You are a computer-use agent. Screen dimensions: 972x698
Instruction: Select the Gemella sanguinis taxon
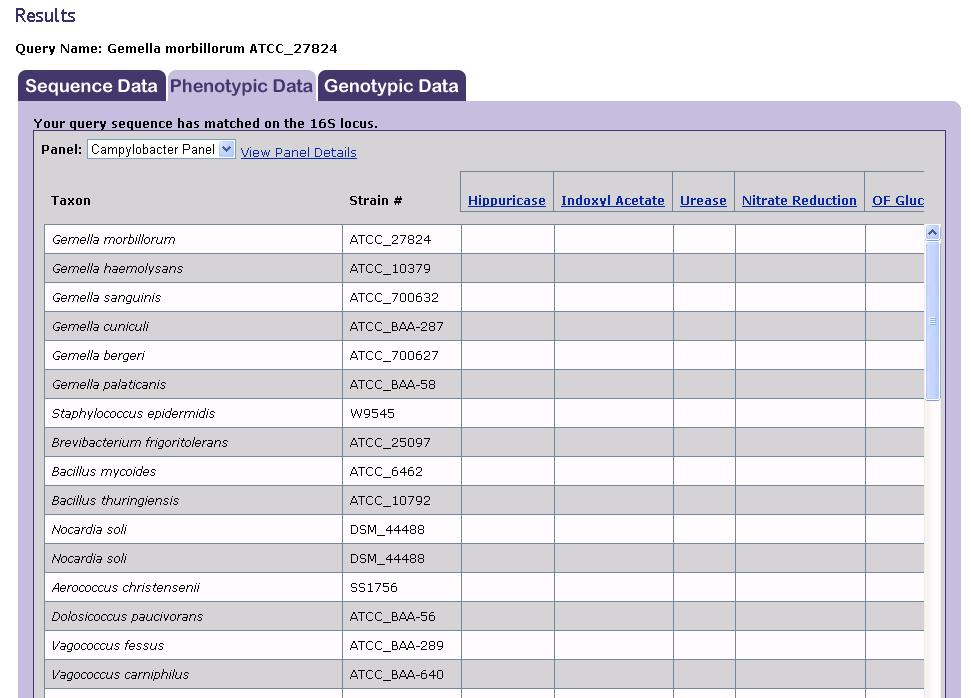(x=106, y=298)
